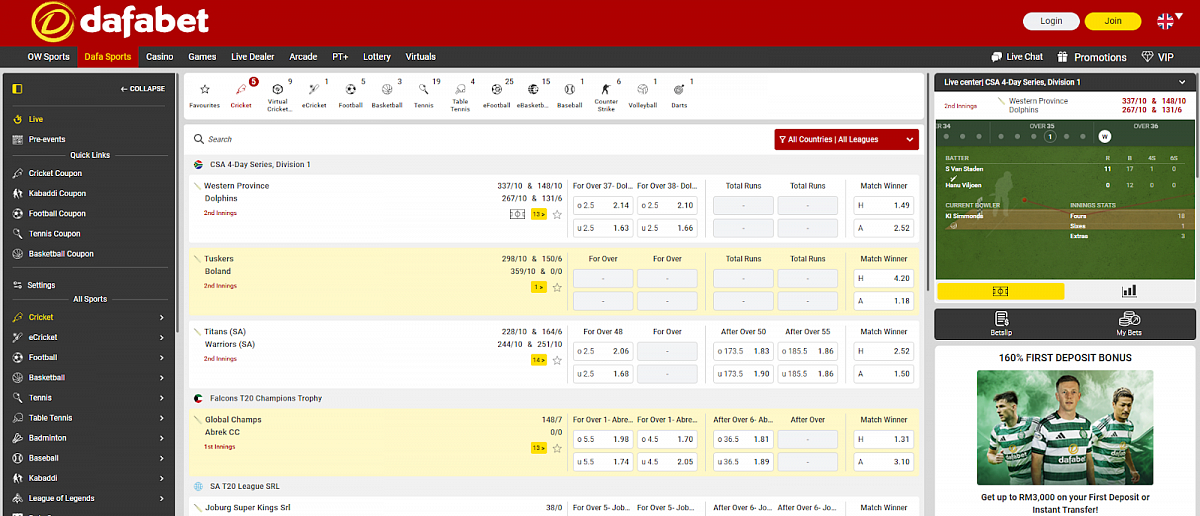Star the Titans vs Warriors match
Image resolution: width=1200 pixels, height=516 pixels.
click(x=557, y=360)
